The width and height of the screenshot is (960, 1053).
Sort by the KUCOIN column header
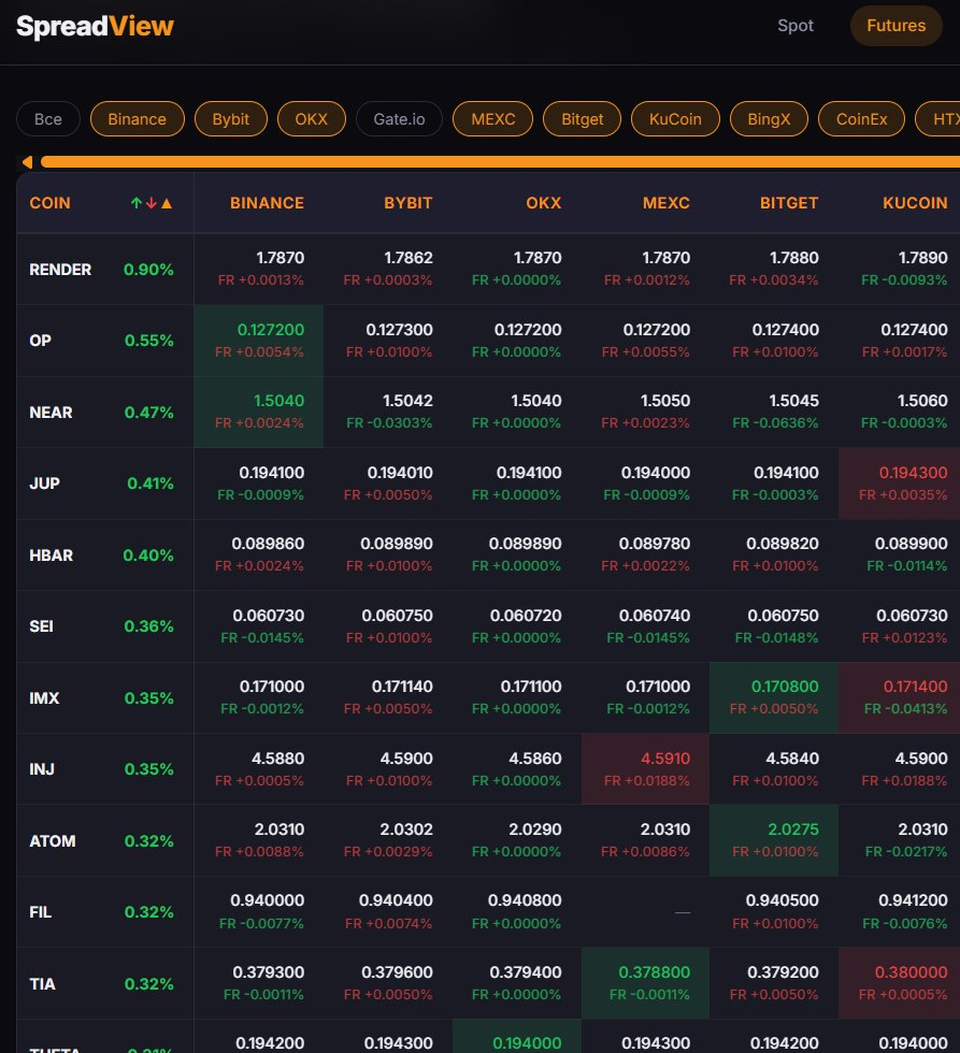[915, 203]
